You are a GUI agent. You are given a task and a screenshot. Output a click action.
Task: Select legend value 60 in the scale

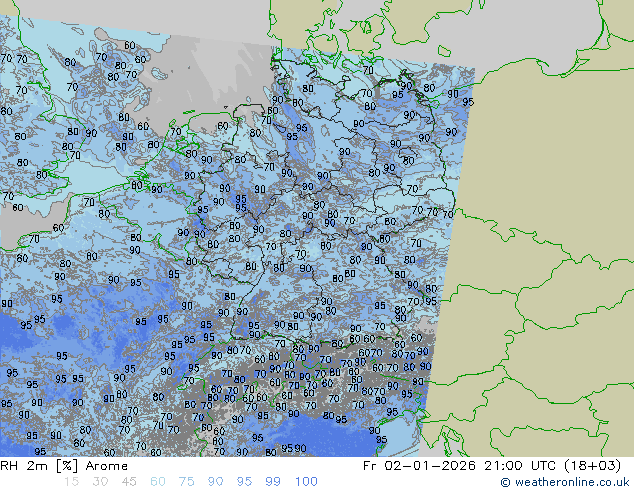(158, 482)
